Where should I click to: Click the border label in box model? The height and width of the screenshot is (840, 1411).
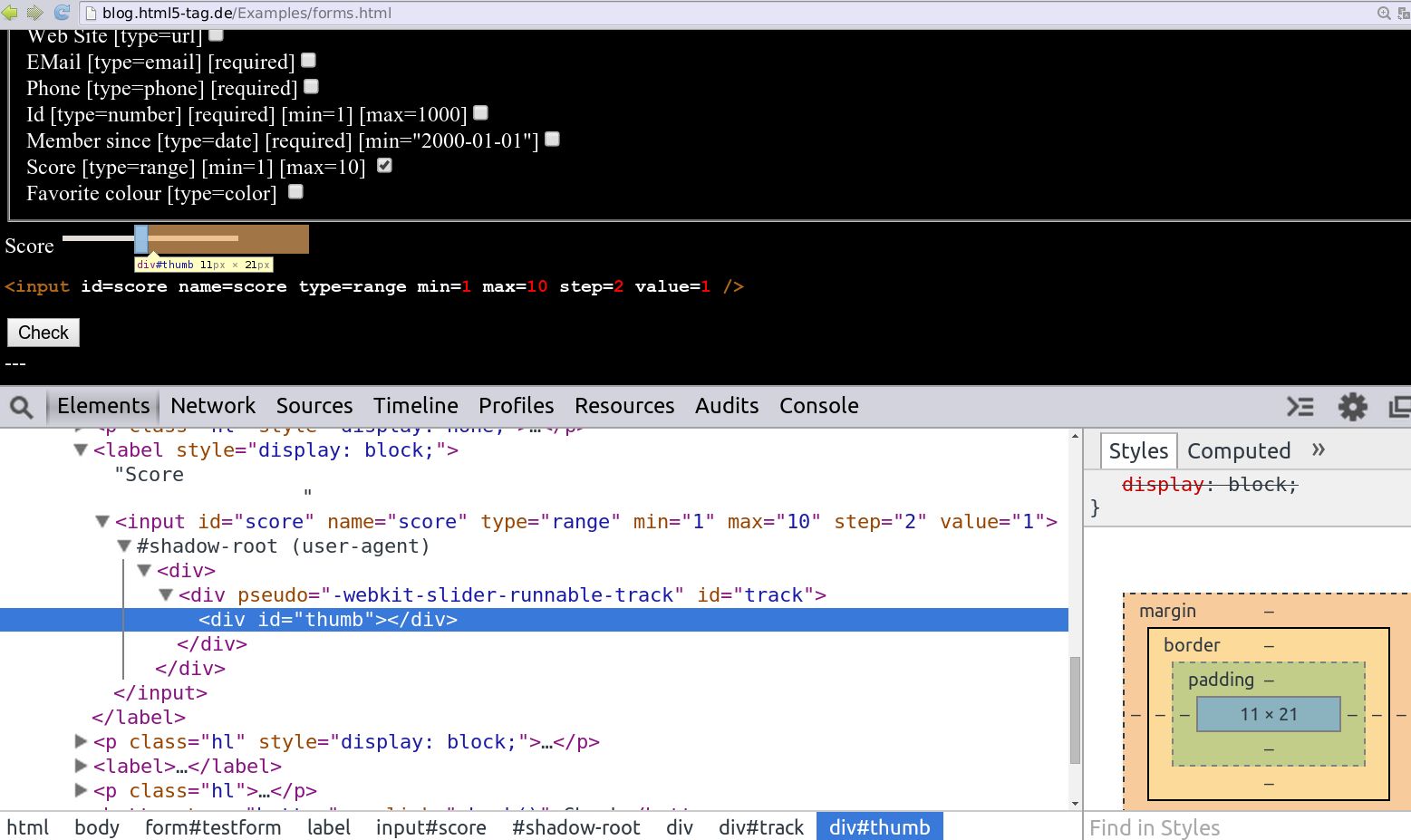(1192, 645)
